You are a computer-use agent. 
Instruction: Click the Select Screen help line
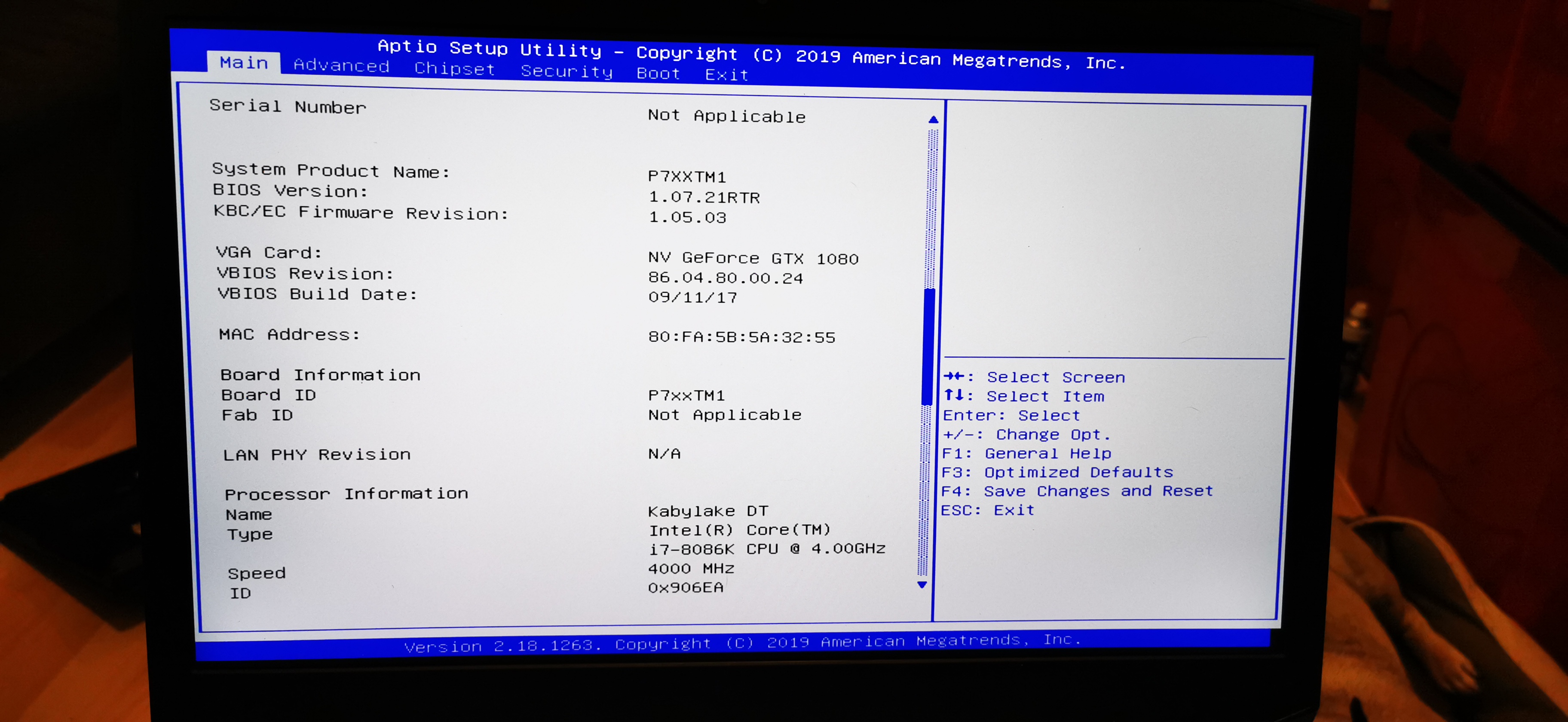1034,377
